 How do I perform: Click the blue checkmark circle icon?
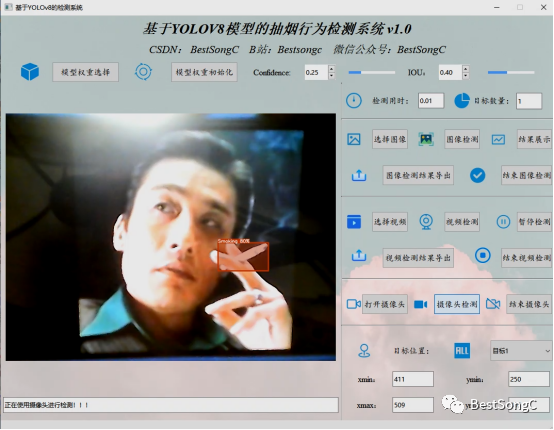point(477,175)
